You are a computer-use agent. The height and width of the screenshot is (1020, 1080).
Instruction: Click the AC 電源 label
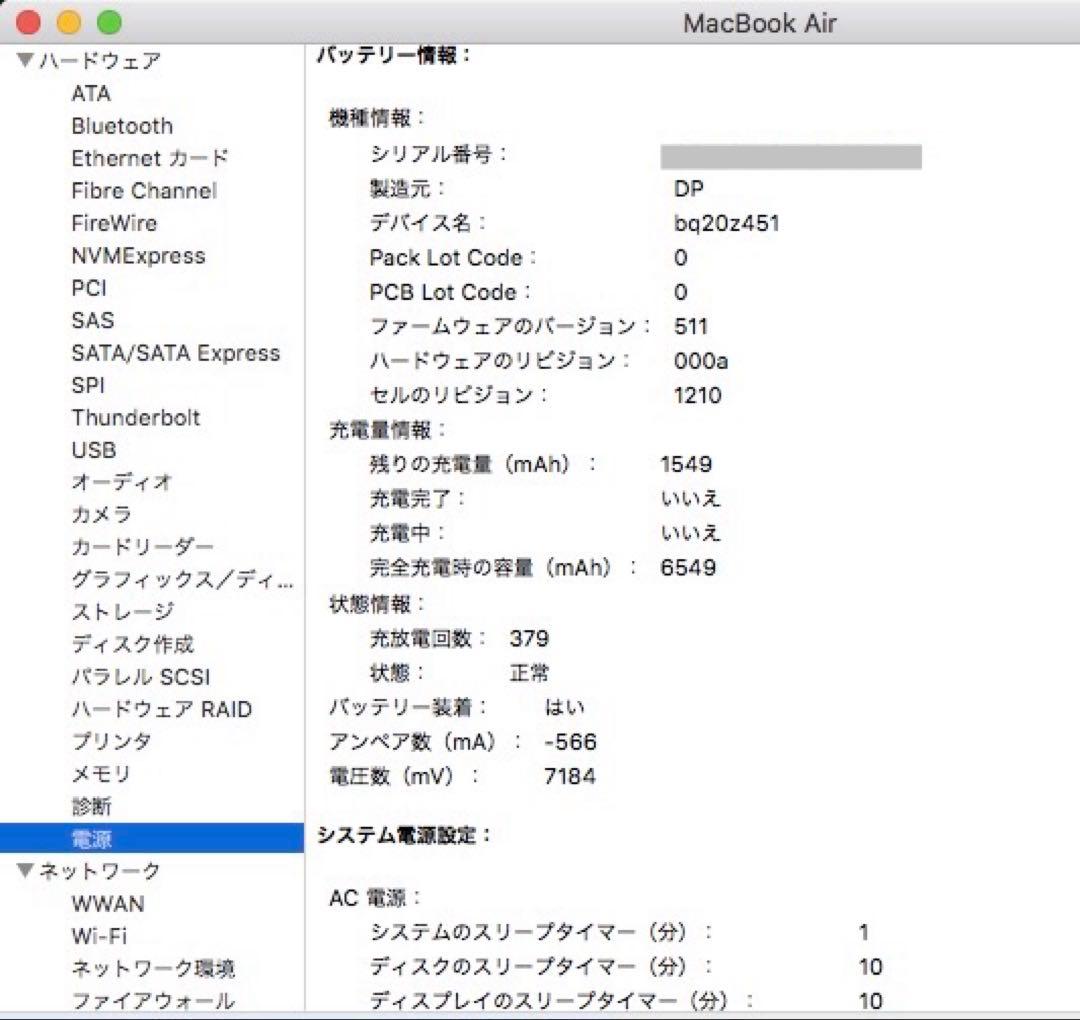(x=375, y=897)
